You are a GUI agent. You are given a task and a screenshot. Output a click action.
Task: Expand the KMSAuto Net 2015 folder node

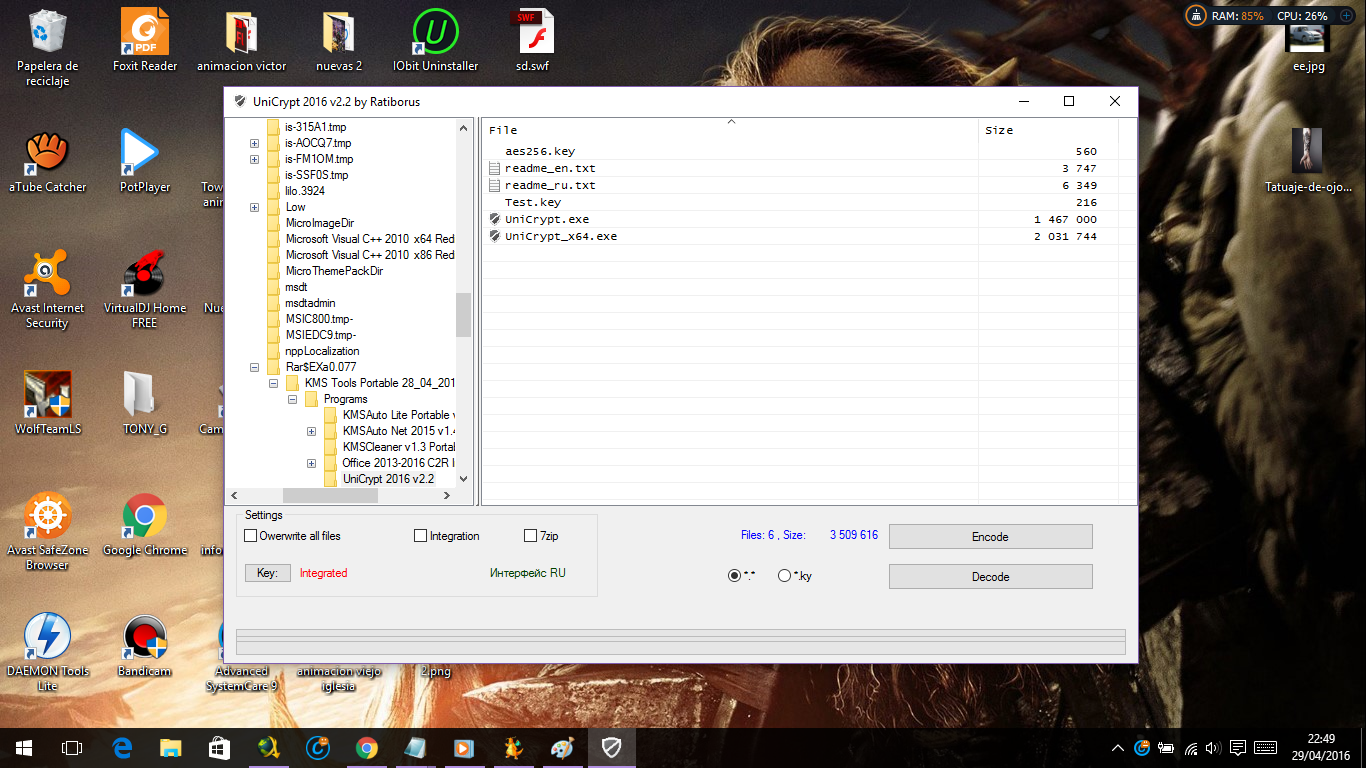pos(312,431)
